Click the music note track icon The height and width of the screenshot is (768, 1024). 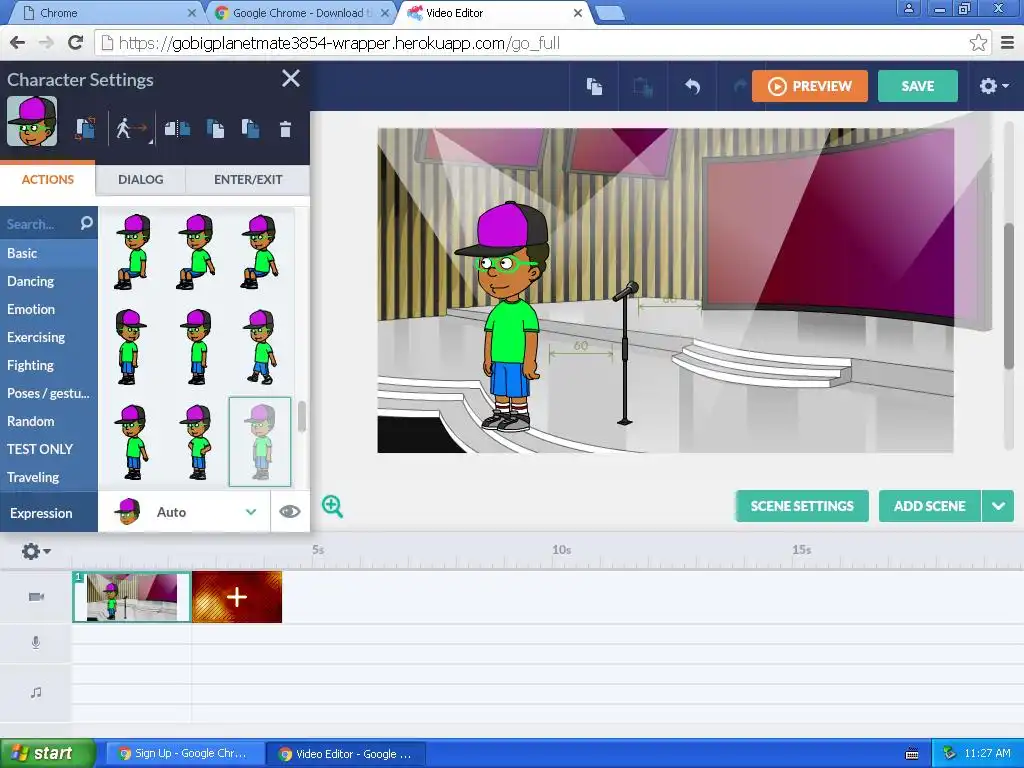[36, 692]
